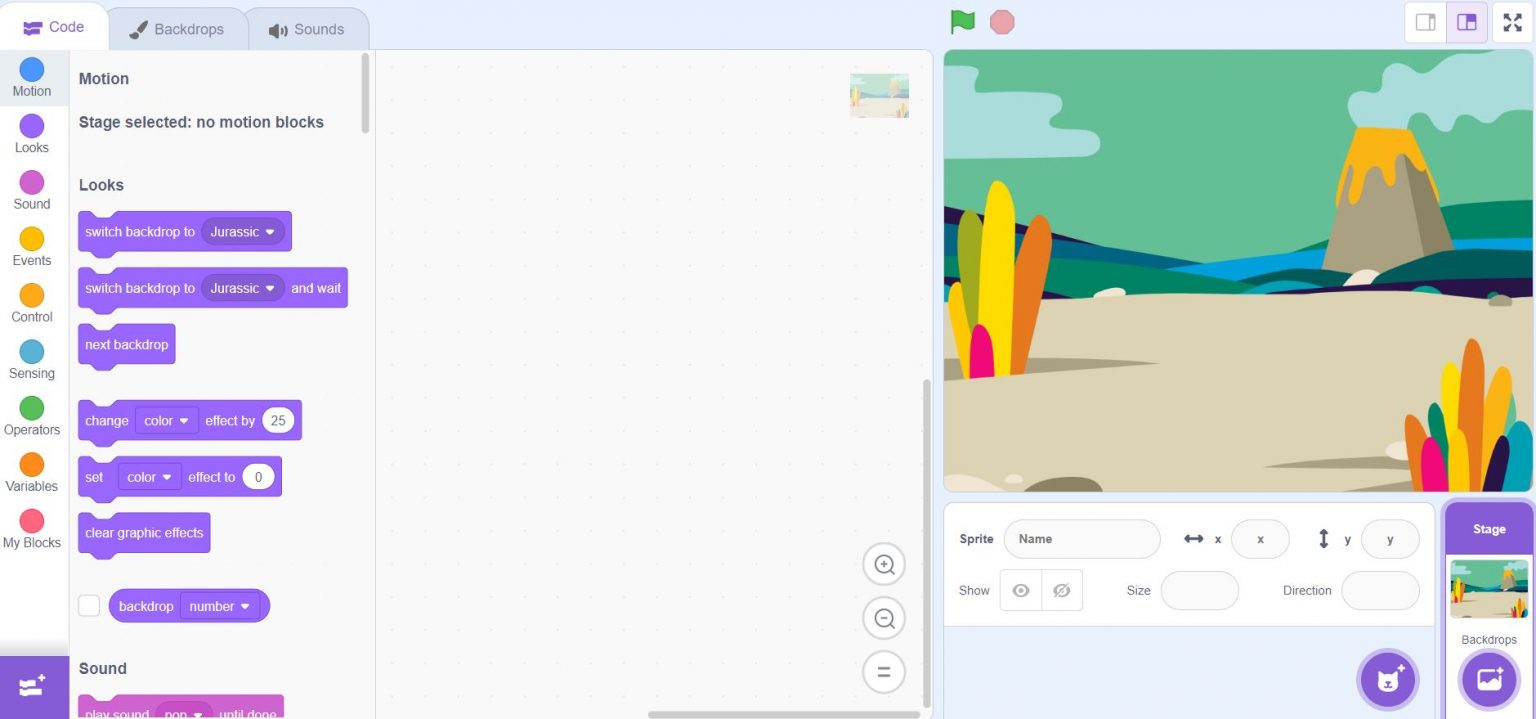Toggle the hide sprite crossed-eye icon
Viewport: 1536px width, 719px height.
coord(1061,590)
